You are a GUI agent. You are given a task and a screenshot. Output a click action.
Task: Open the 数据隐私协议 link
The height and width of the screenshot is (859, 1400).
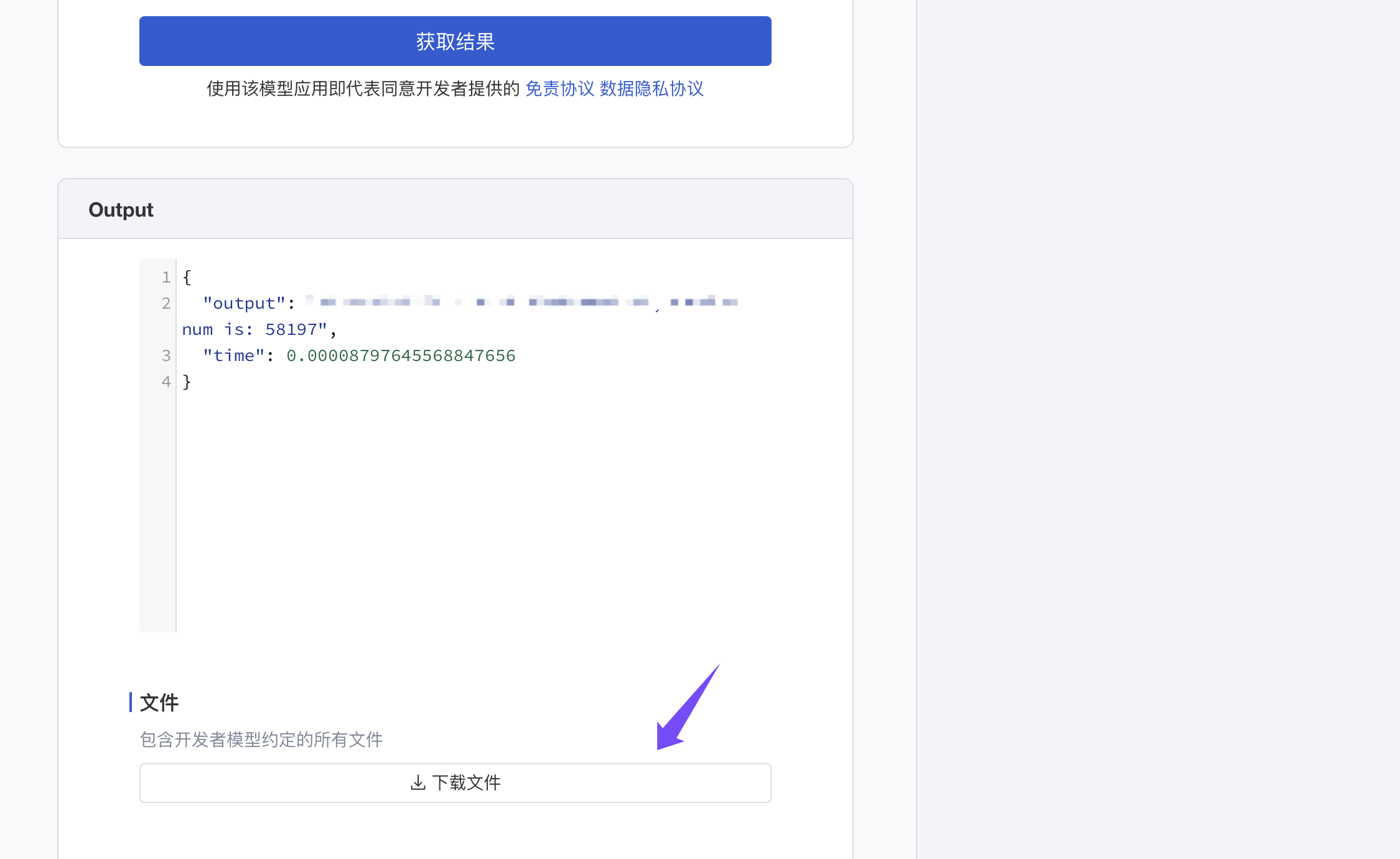point(651,88)
